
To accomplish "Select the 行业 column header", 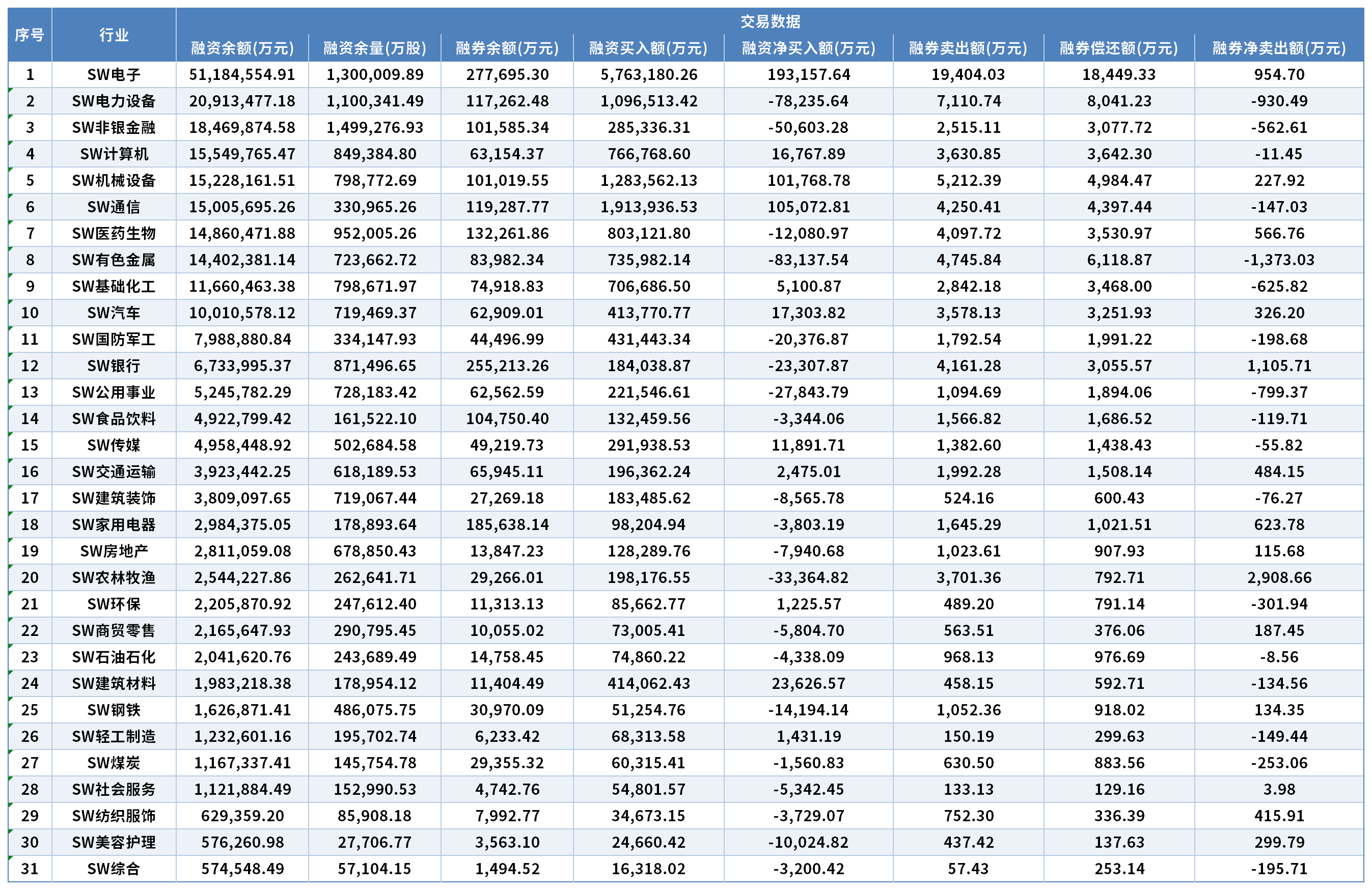I will click(114, 35).
